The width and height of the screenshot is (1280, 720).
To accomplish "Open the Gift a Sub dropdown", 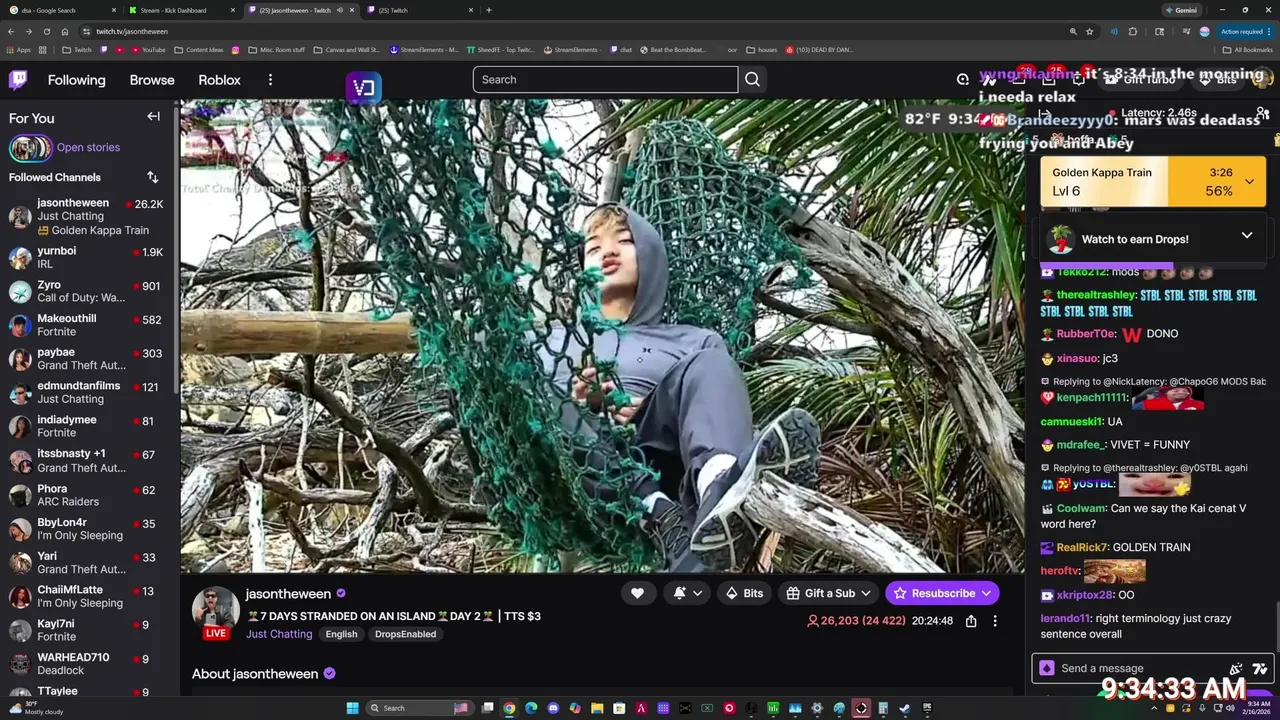I will click(829, 593).
